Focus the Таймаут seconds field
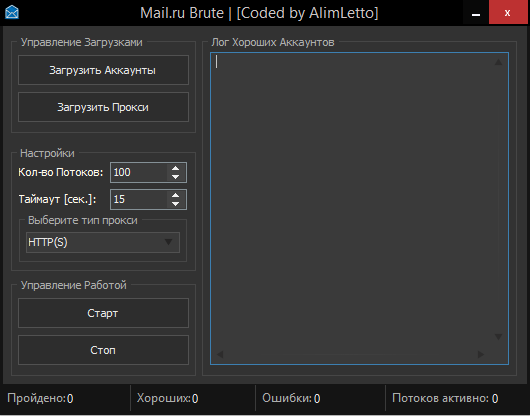The image size is (530, 416). click(x=139, y=199)
